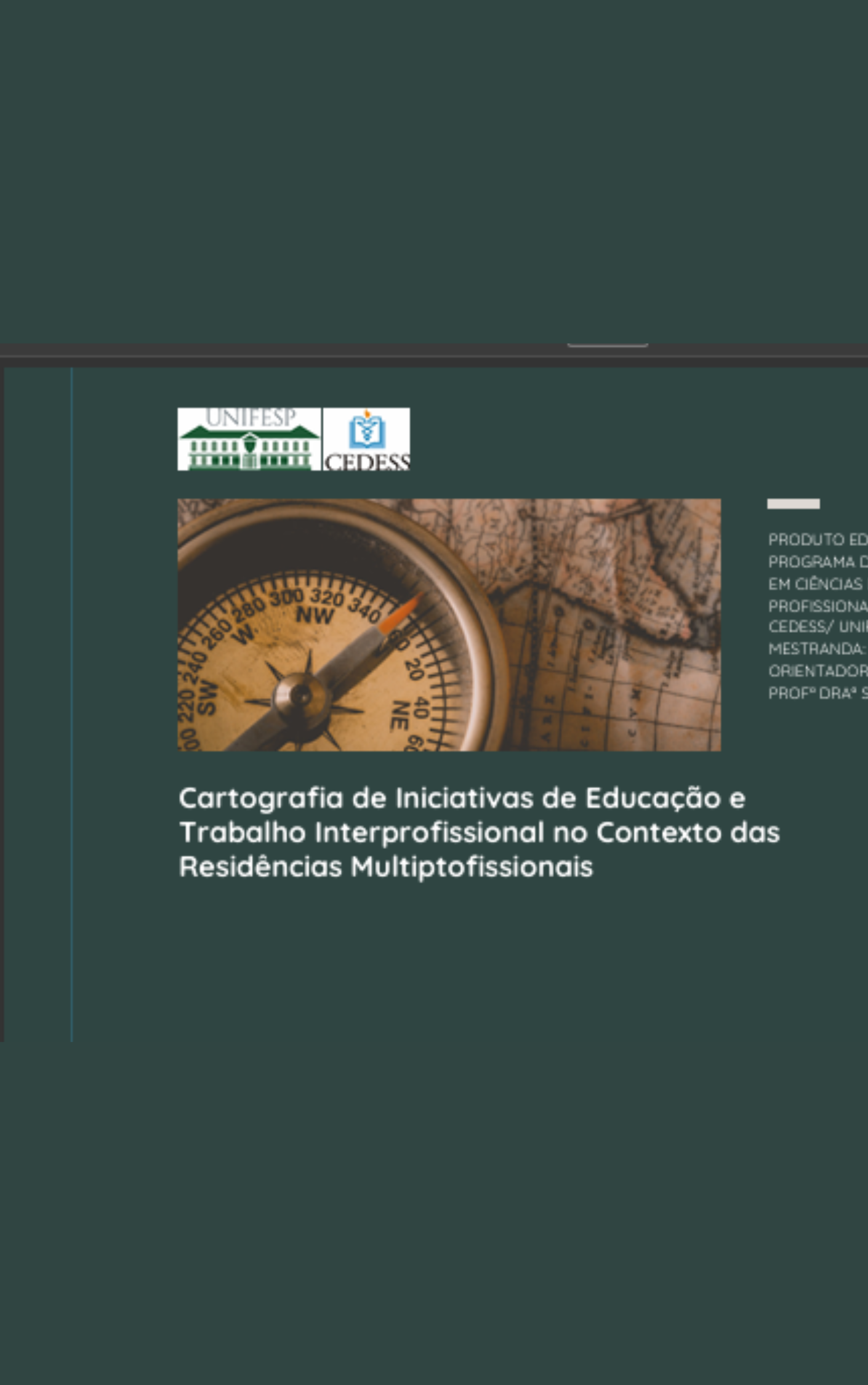The width and height of the screenshot is (868, 1385).
Task: Click the UNIFESP logo
Action: pos(249,439)
